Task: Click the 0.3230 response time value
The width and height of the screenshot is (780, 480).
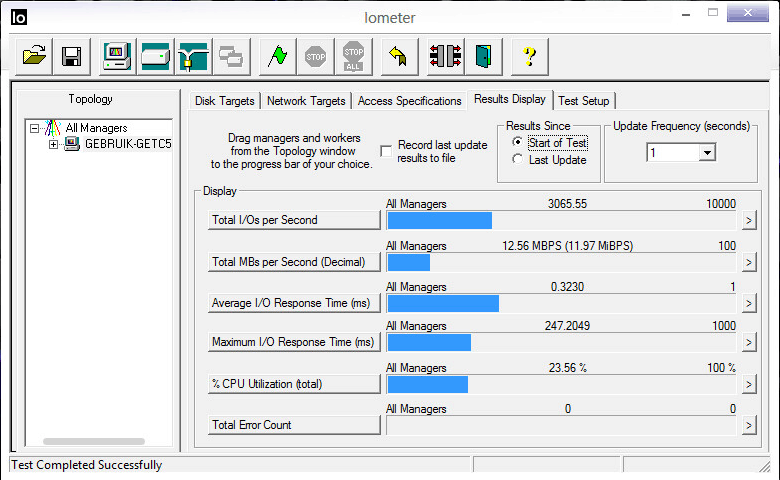Action: pos(567,287)
